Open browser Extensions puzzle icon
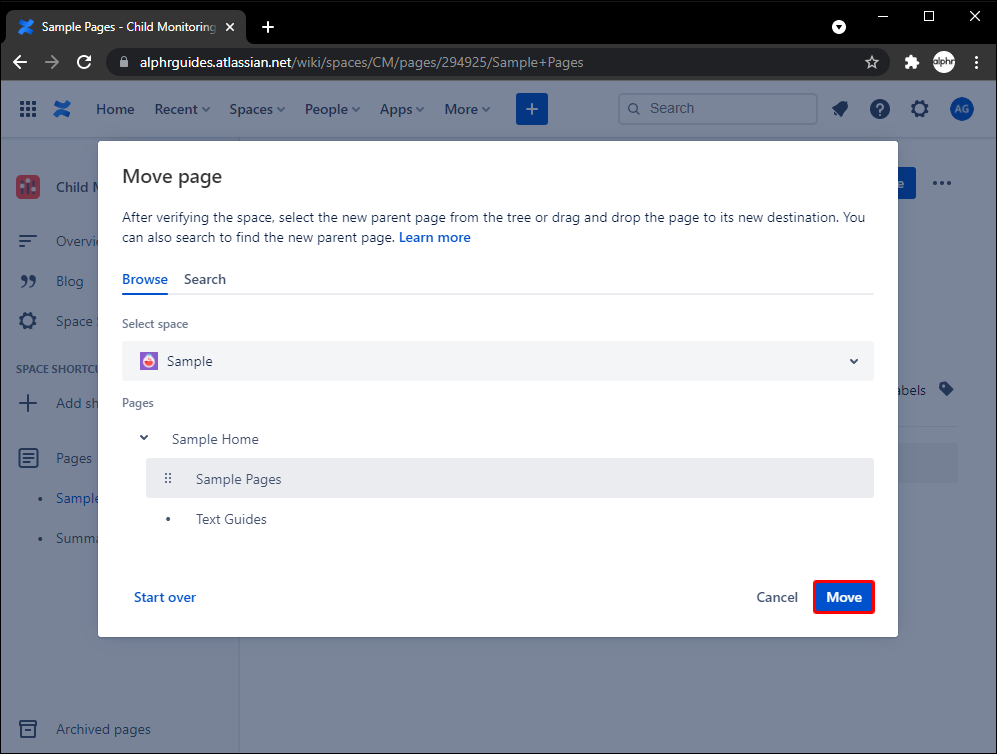 911,62
